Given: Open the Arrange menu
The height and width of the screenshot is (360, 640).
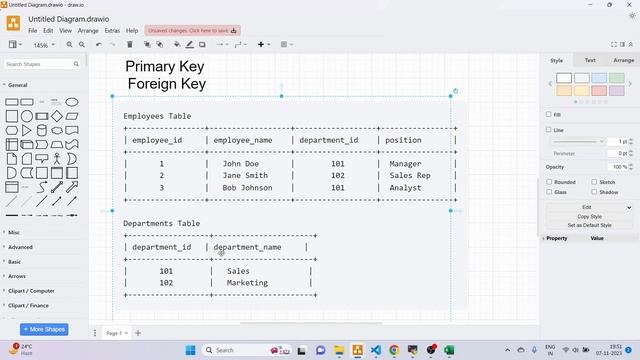Looking at the screenshot, I should [x=88, y=31].
